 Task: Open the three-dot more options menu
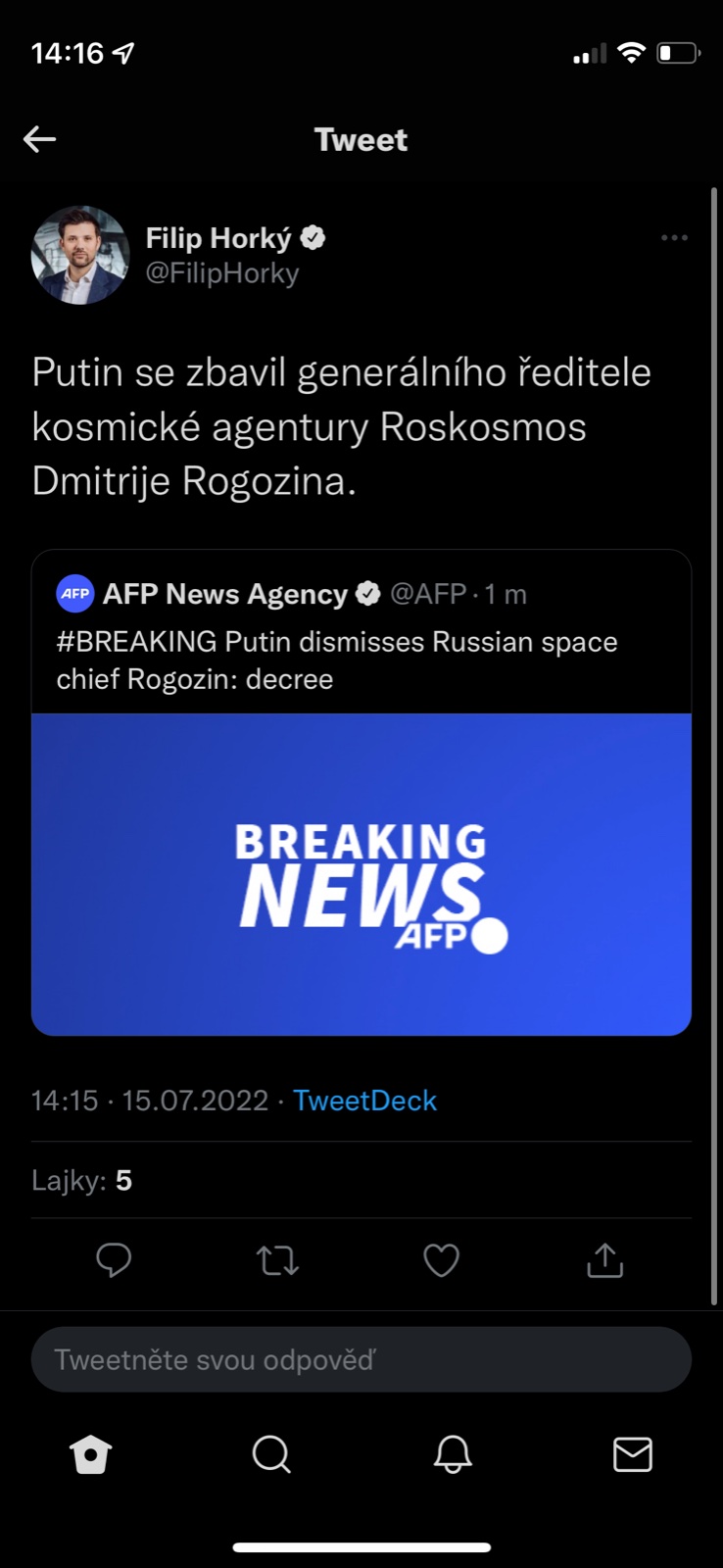(674, 238)
